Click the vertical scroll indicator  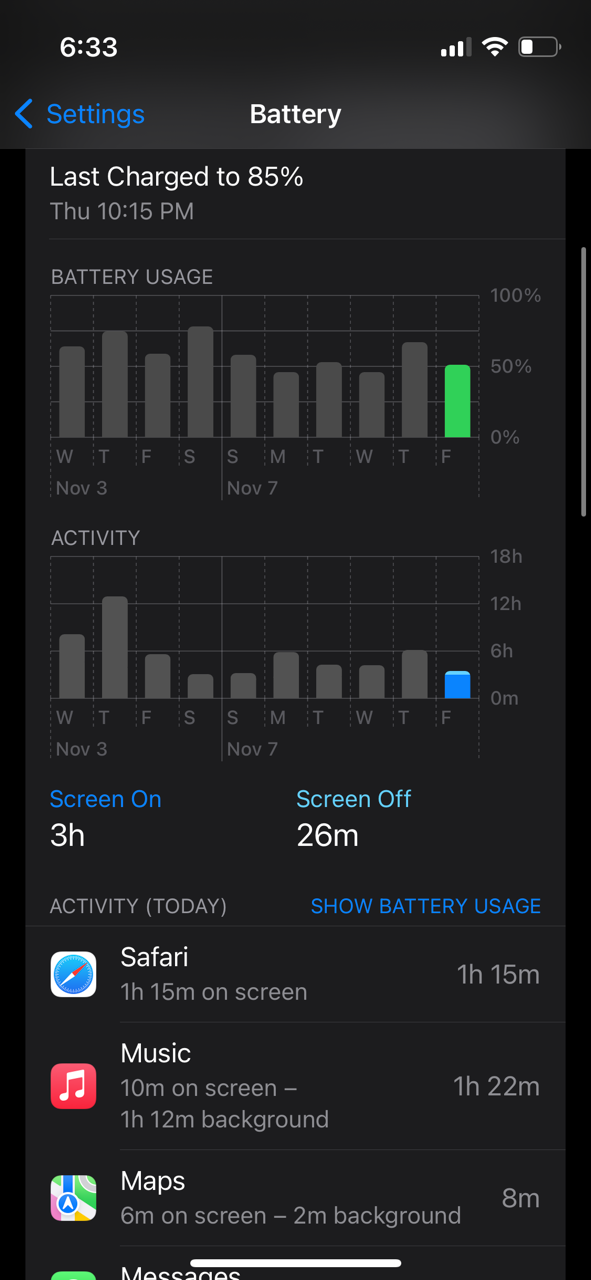click(584, 380)
